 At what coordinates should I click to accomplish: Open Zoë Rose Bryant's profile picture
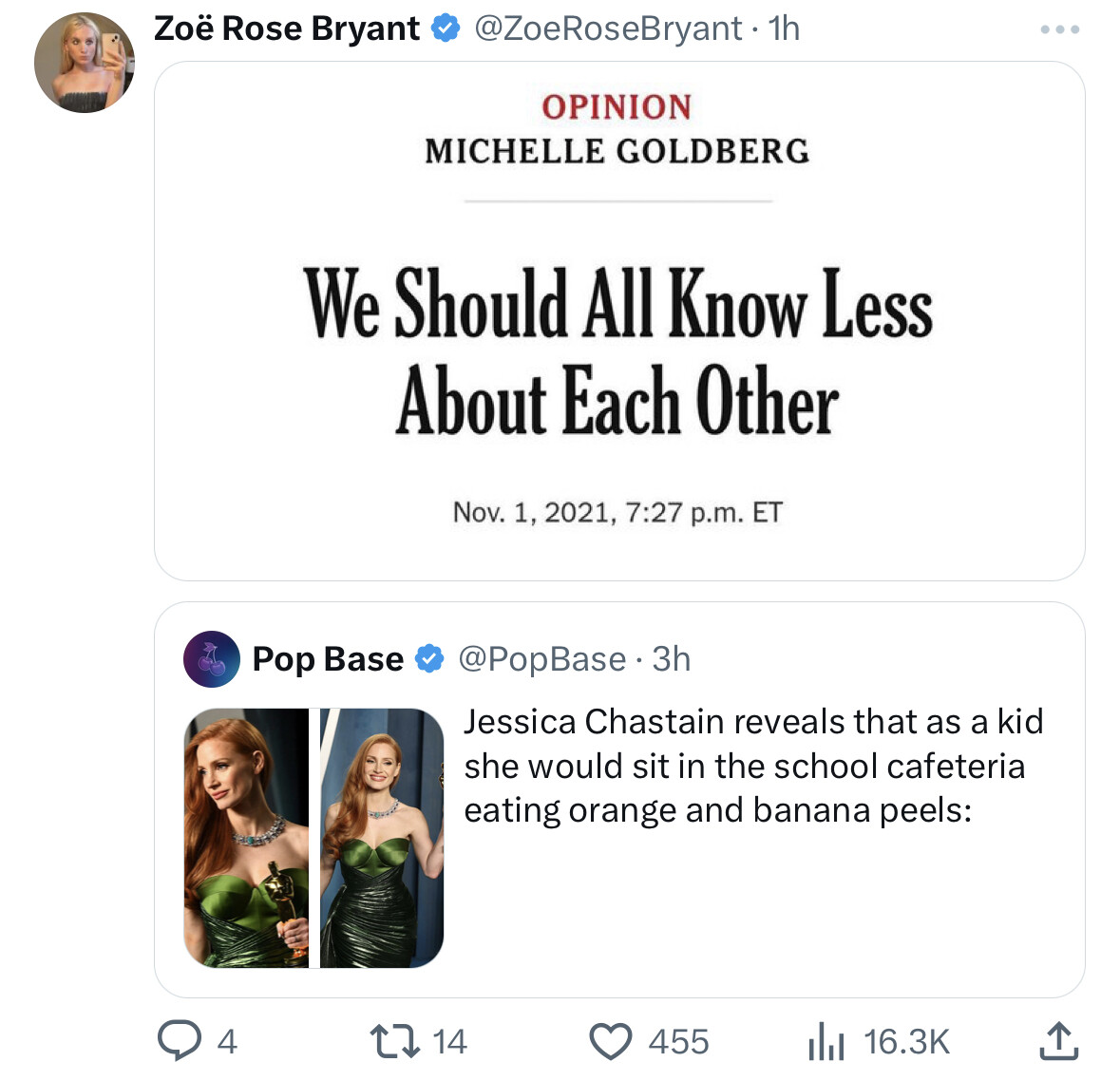(85, 62)
